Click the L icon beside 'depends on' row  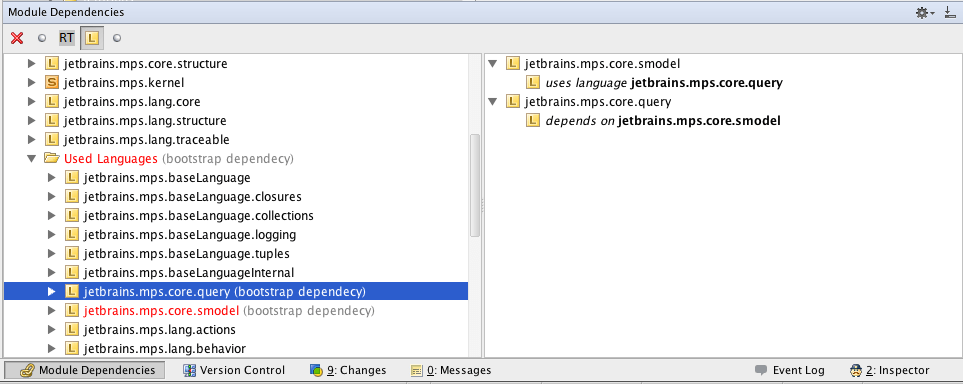pos(533,121)
